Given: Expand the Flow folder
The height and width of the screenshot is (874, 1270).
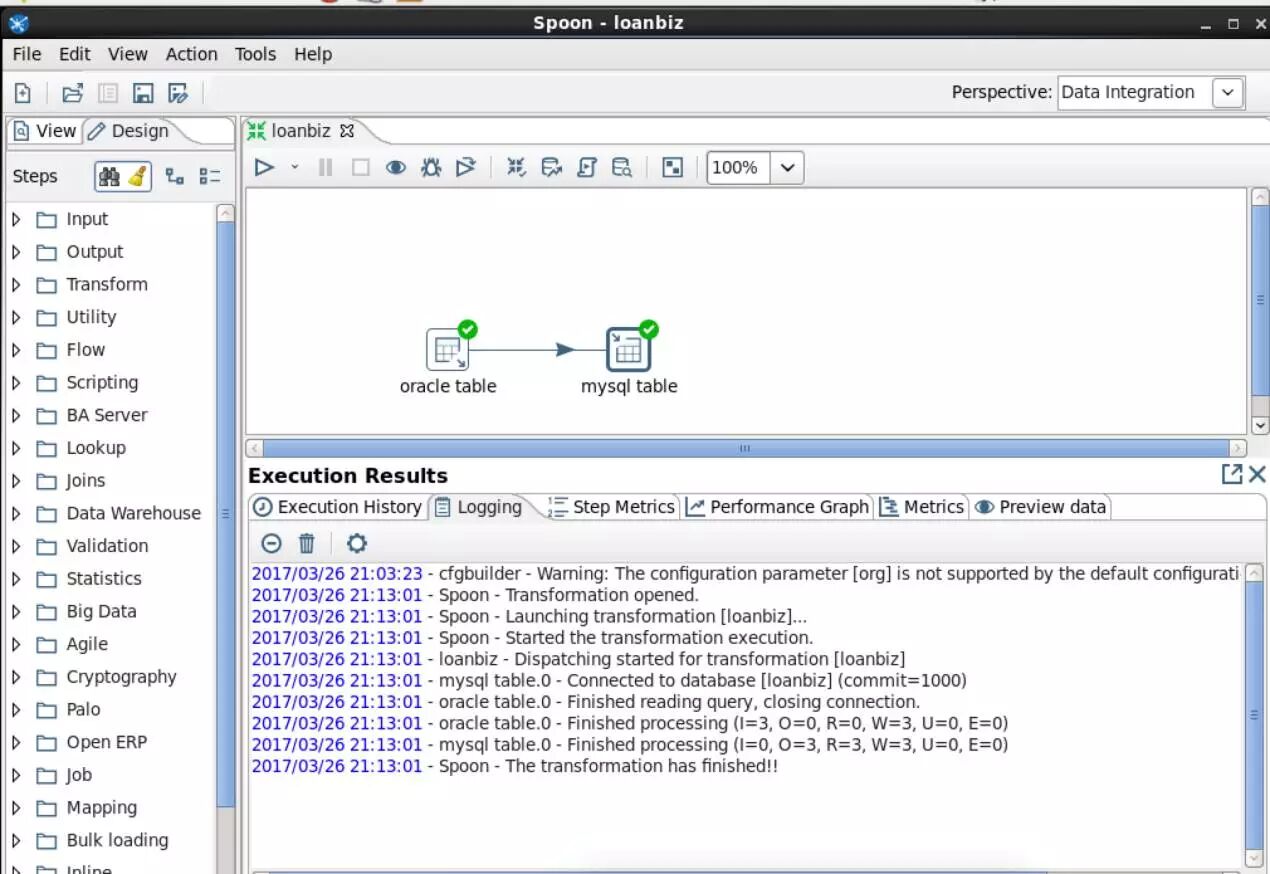Looking at the screenshot, I should click(x=16, y=350).
